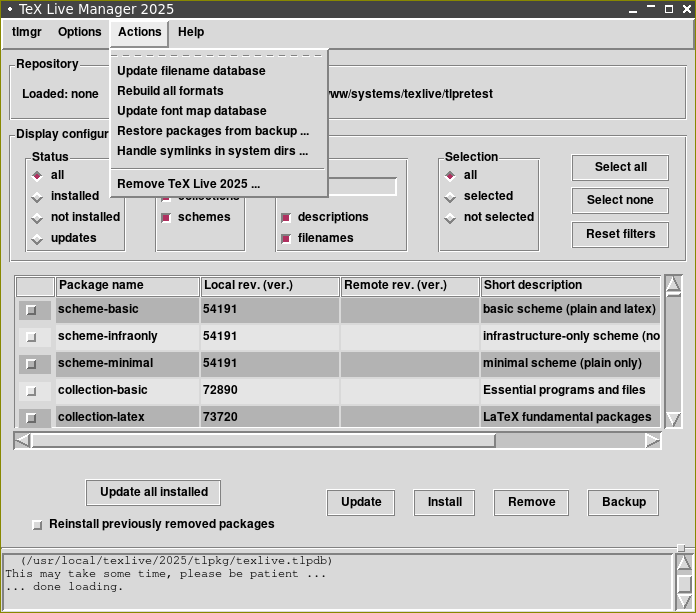Choose 'Remove TeX Live 2025 ...' entry
Screen dimensions: 696x613
pos(188,184)
